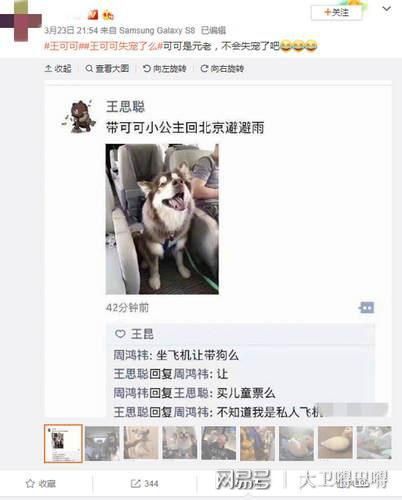Expand the post options chevron menu

(x=386, y=9)
